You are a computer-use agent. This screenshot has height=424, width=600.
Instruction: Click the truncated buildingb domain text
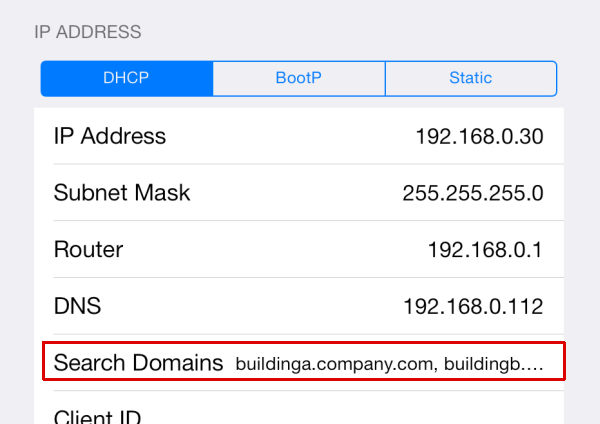(492, 363)
